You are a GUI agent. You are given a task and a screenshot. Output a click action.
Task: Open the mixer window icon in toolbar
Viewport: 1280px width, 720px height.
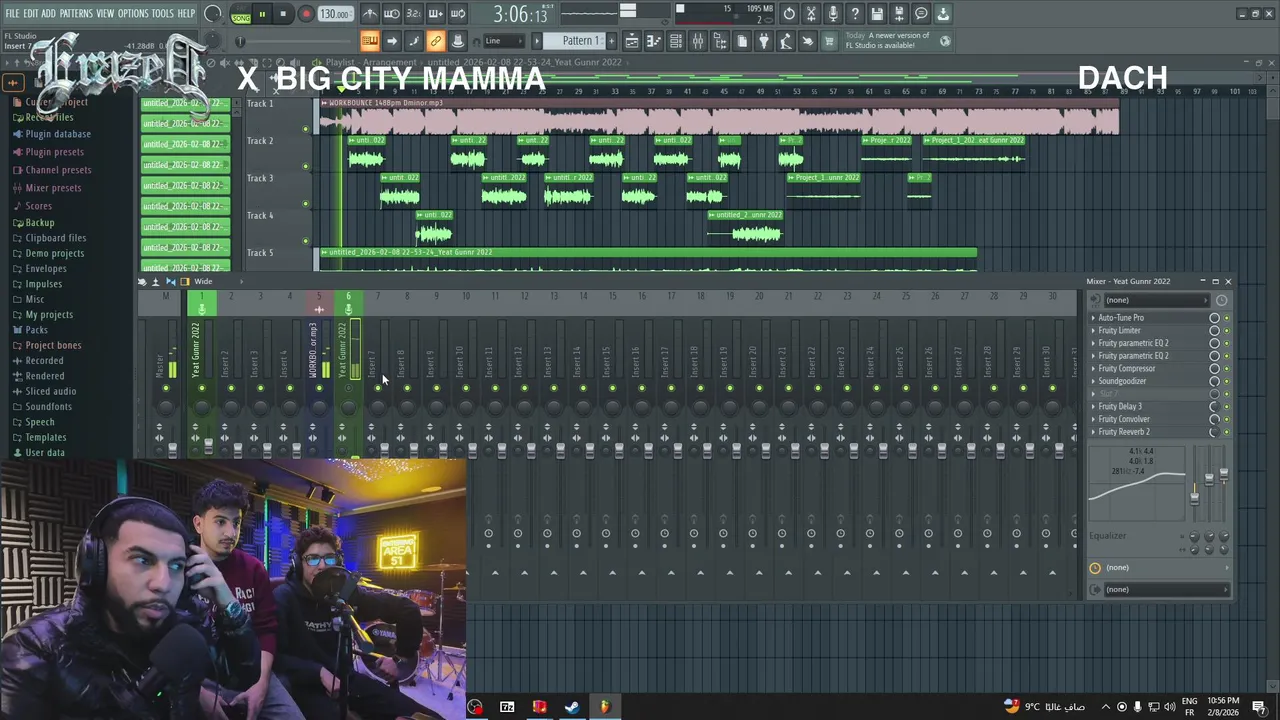coord(697,41)
